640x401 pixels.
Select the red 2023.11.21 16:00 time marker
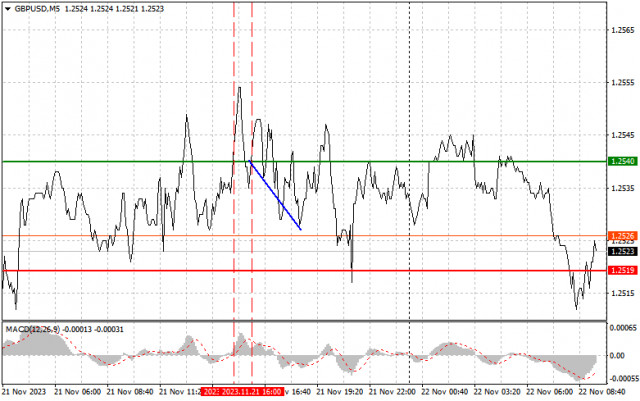point(242,392)
